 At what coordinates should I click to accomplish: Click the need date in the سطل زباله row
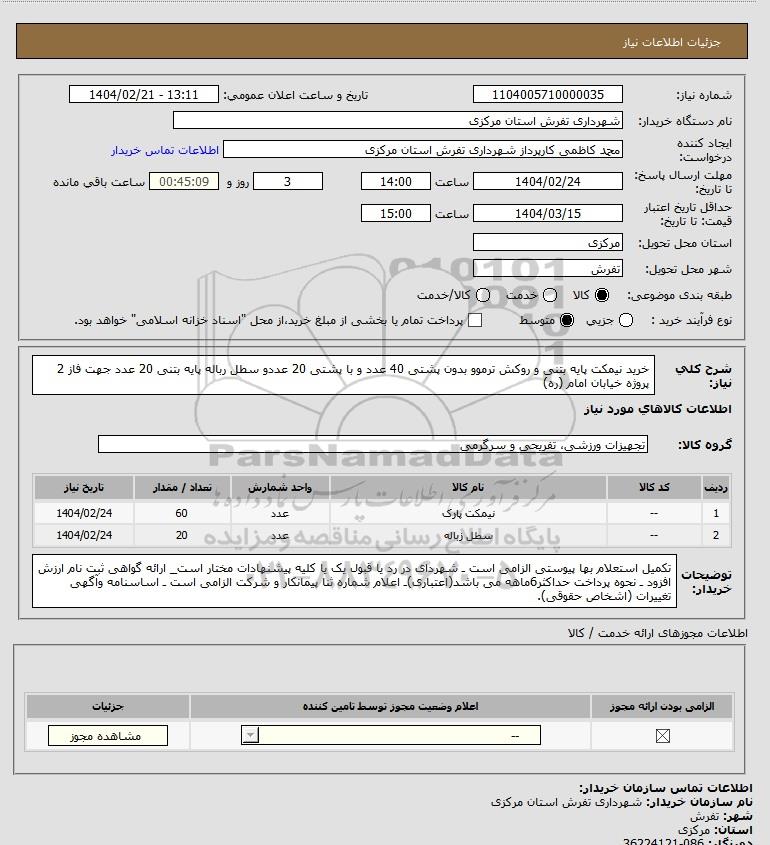pos(84,535)
